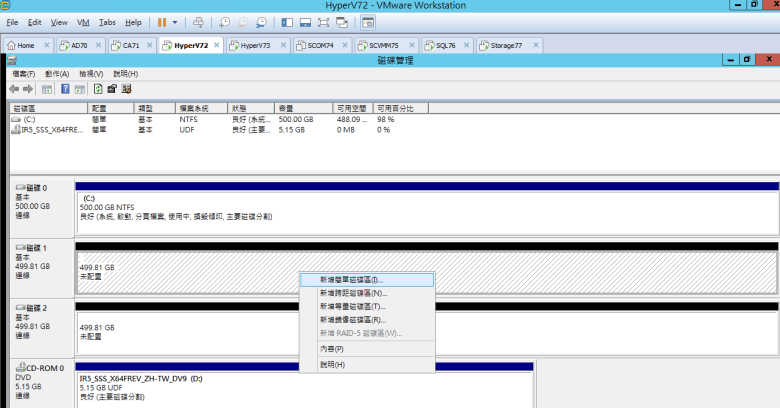Image resolution: width=780 pixels, height=408 pixels.
Task: Click the green refresh icon in Disk Management toolbar
Action: click(98, 88)
